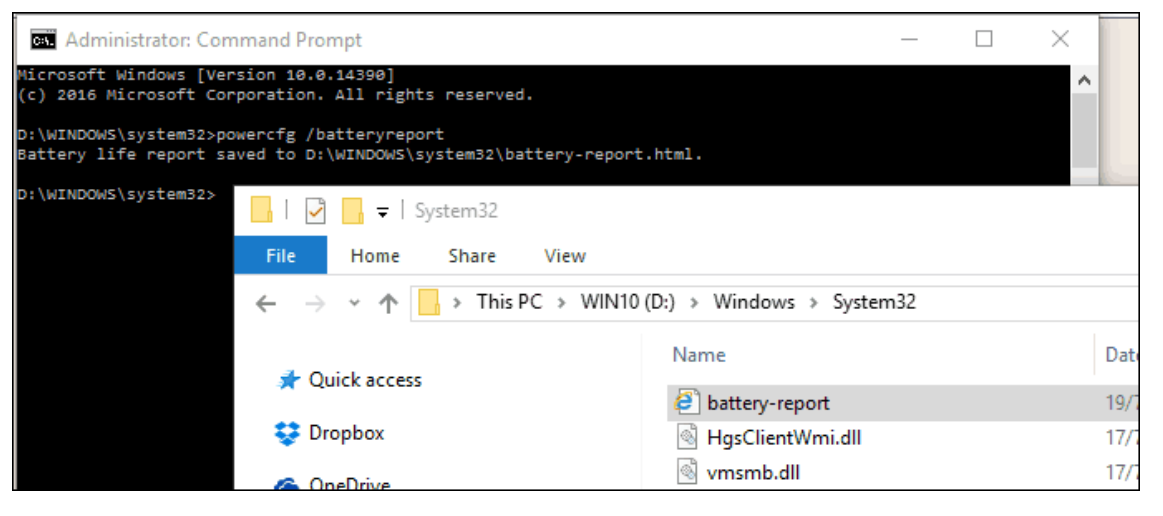The image size is (1163, 516).
Task: Switch to the View ribbon tab
Action: coord(564,256)
